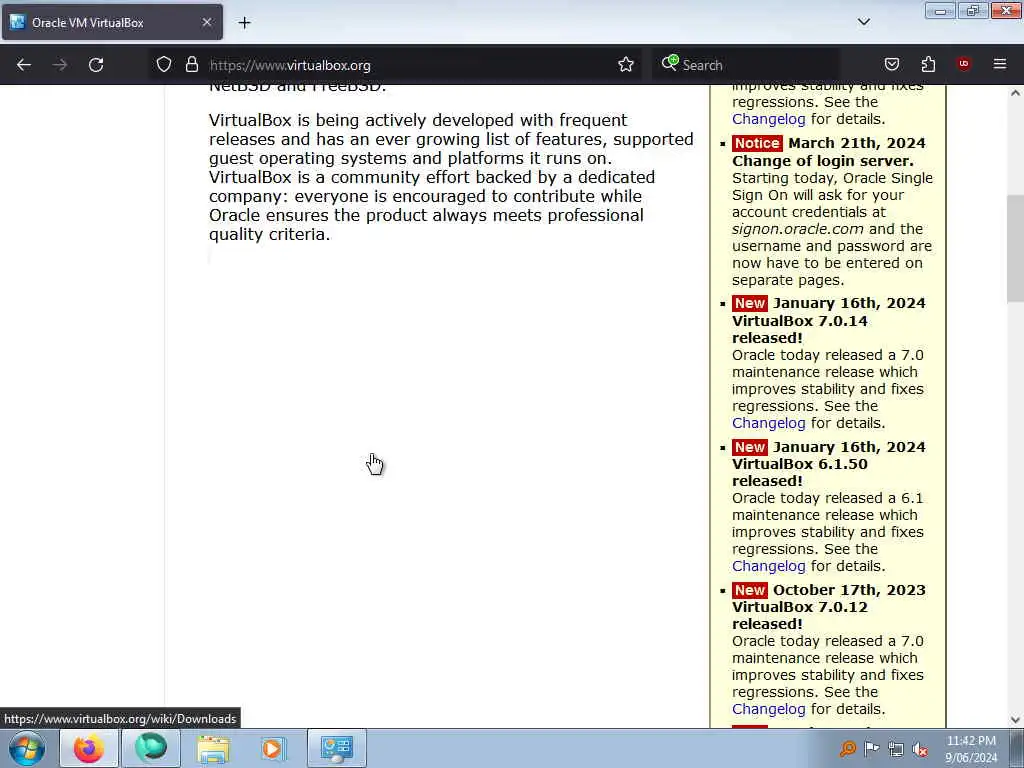Open Action Center flag tray icon
The width and height of the screenshot is (1024, 768).
872,749
